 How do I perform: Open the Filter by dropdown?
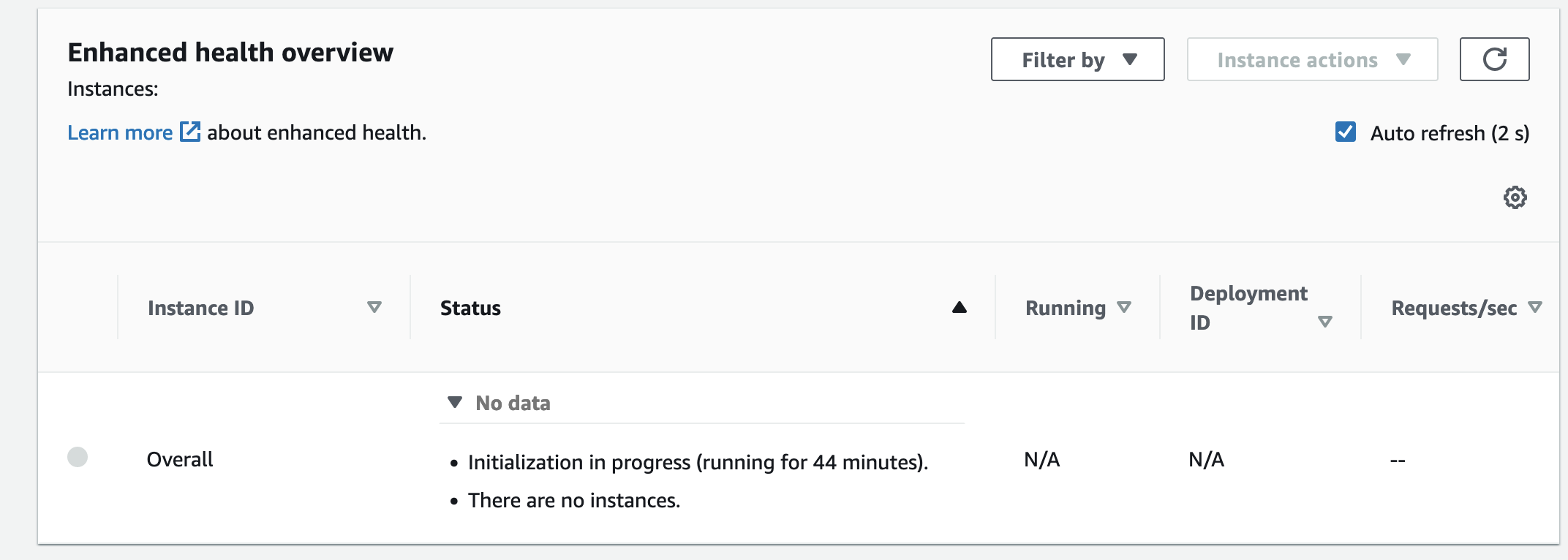pyautogui.click(x=1077, y=59)
